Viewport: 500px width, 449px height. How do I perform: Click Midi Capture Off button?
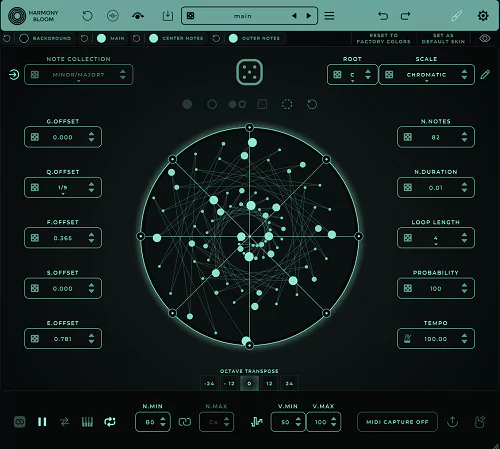click(397, 422)
